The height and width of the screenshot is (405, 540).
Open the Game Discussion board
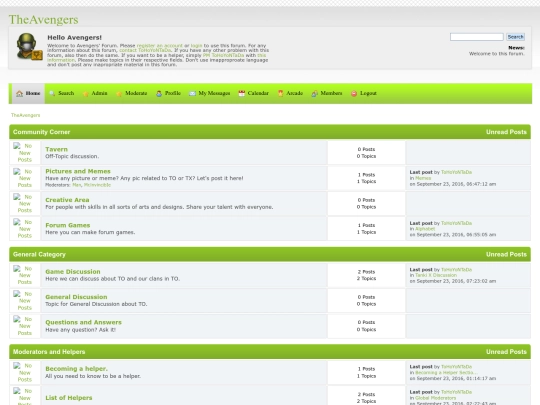[x=73, y=271]
